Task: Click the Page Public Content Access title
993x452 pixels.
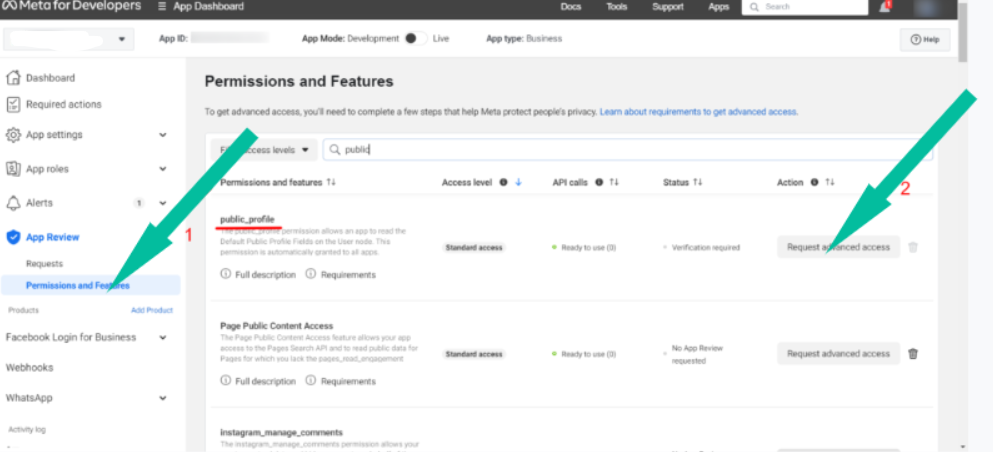Action: coord(277,326)
